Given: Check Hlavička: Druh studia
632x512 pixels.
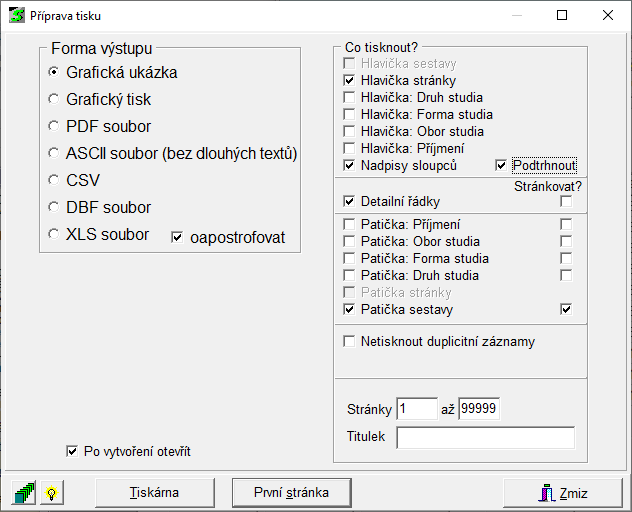Looking at the screenshot, I should coord(349,98).
